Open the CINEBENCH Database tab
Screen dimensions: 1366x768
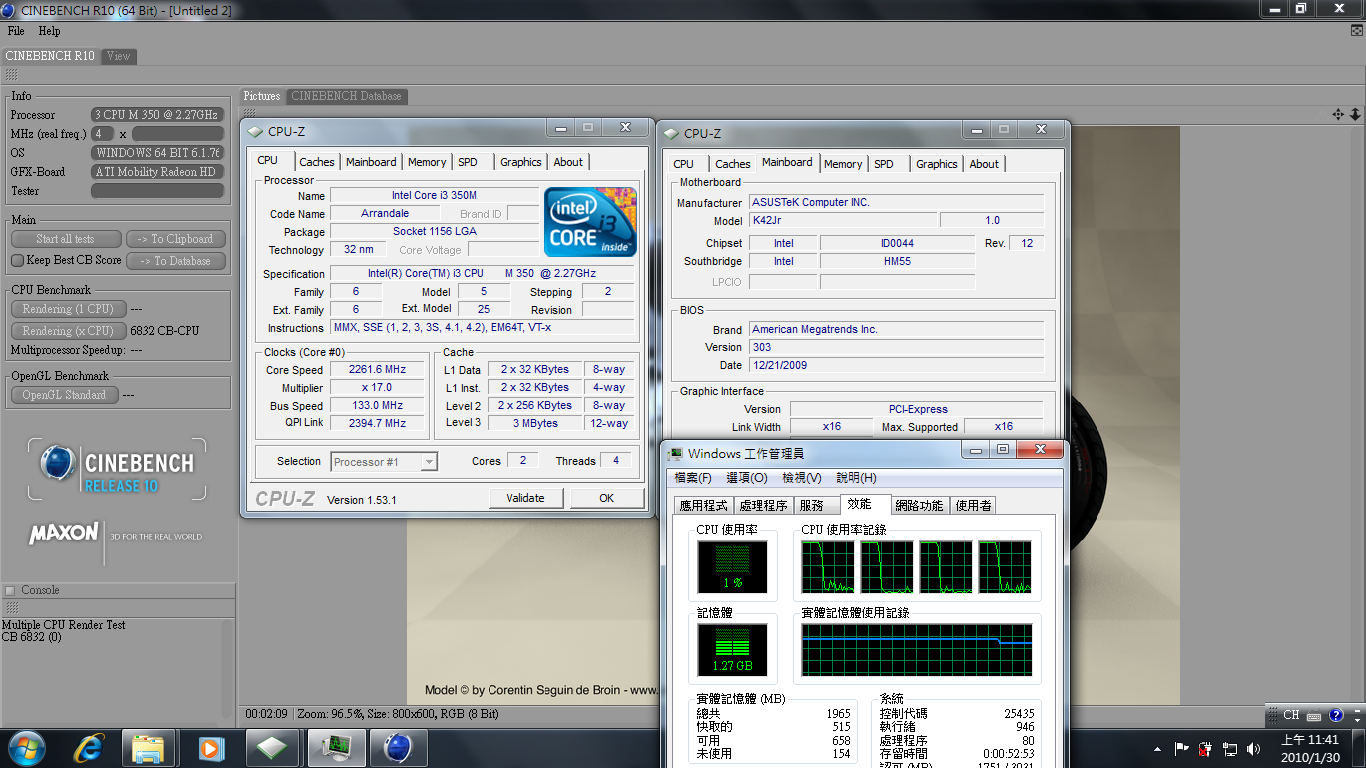(x=347, y=96)
